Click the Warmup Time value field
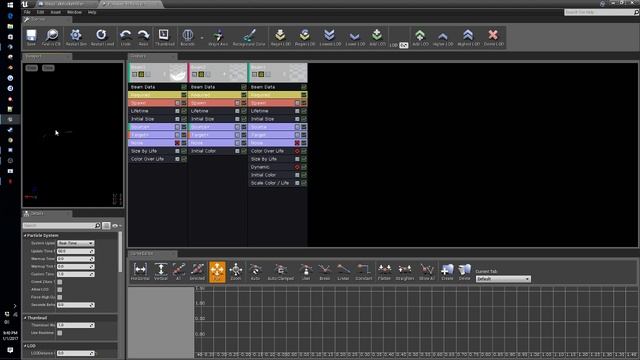This screenshot has width=640, height=360. 76,259
